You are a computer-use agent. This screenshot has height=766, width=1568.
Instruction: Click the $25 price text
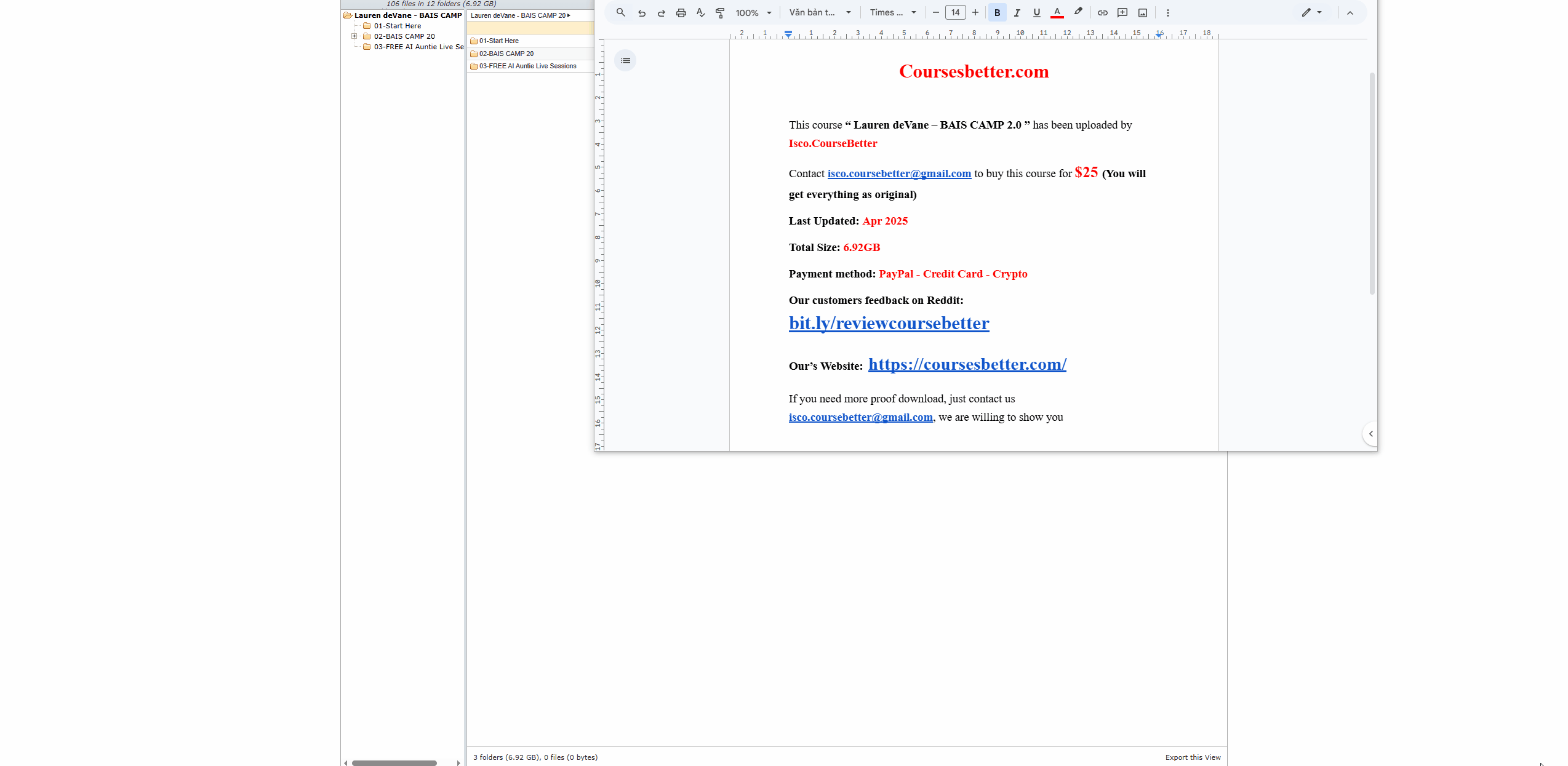1086,172
